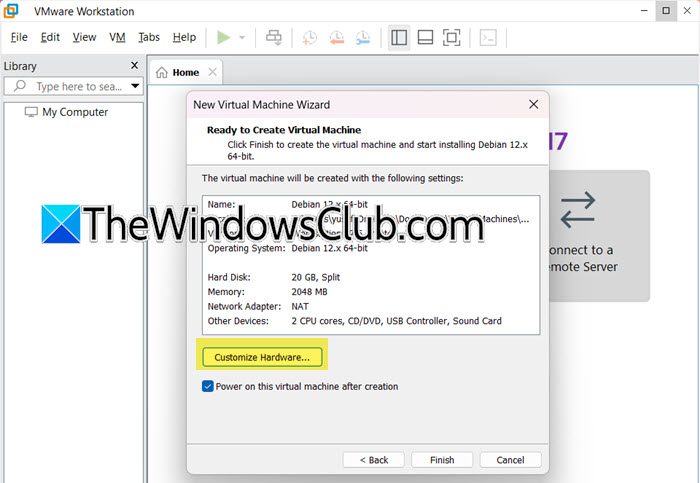Click Finish to create the virtual machine
Screen dimensions: 700x483
pyautogui.click(x=442, y=460)
